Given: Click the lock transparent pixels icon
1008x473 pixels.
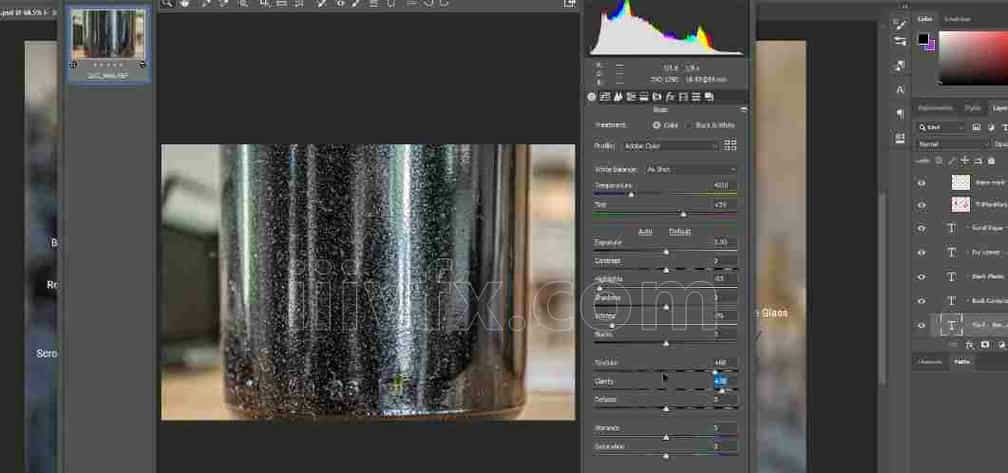Looking at the screenshot, I should coord(939,161).
